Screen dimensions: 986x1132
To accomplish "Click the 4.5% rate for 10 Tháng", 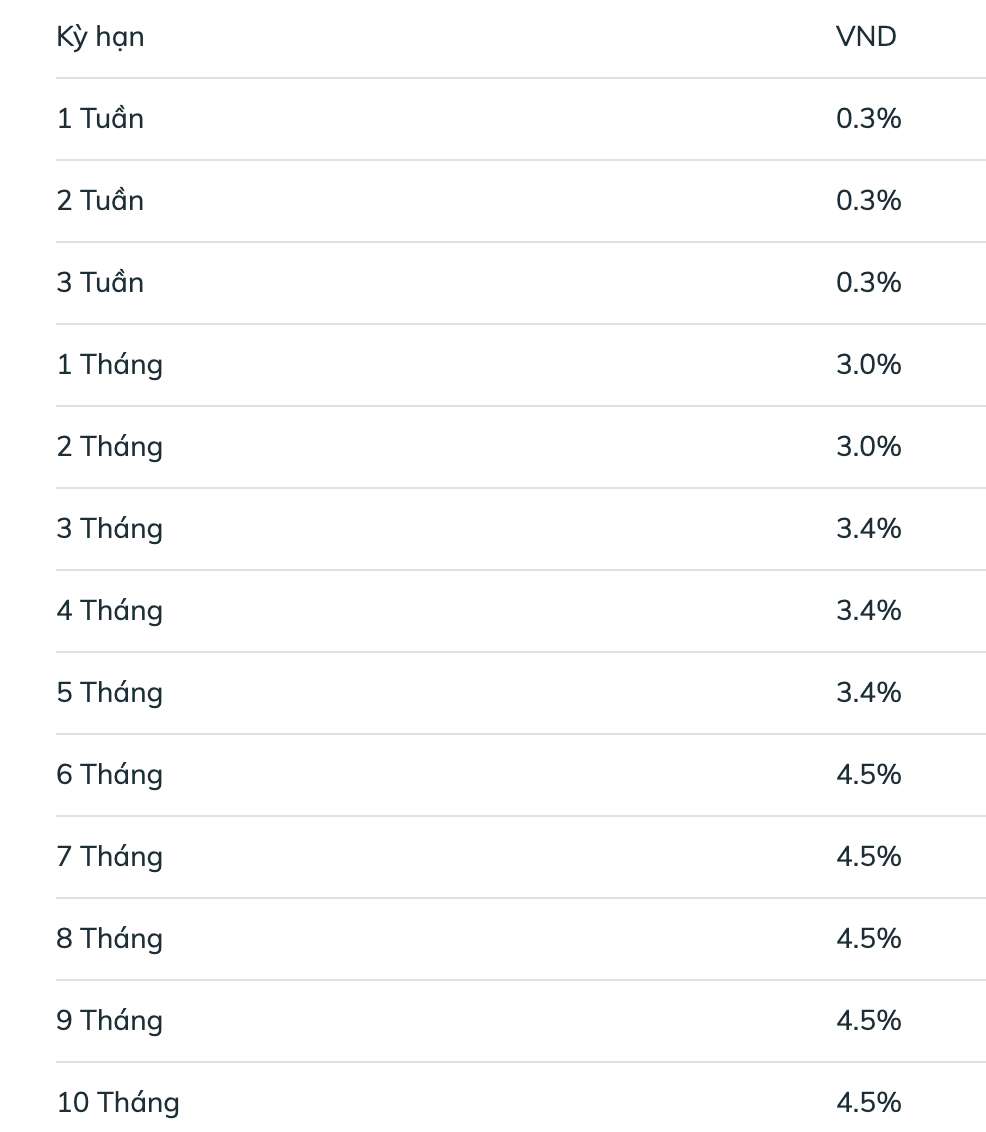I will click(868, 1103).
